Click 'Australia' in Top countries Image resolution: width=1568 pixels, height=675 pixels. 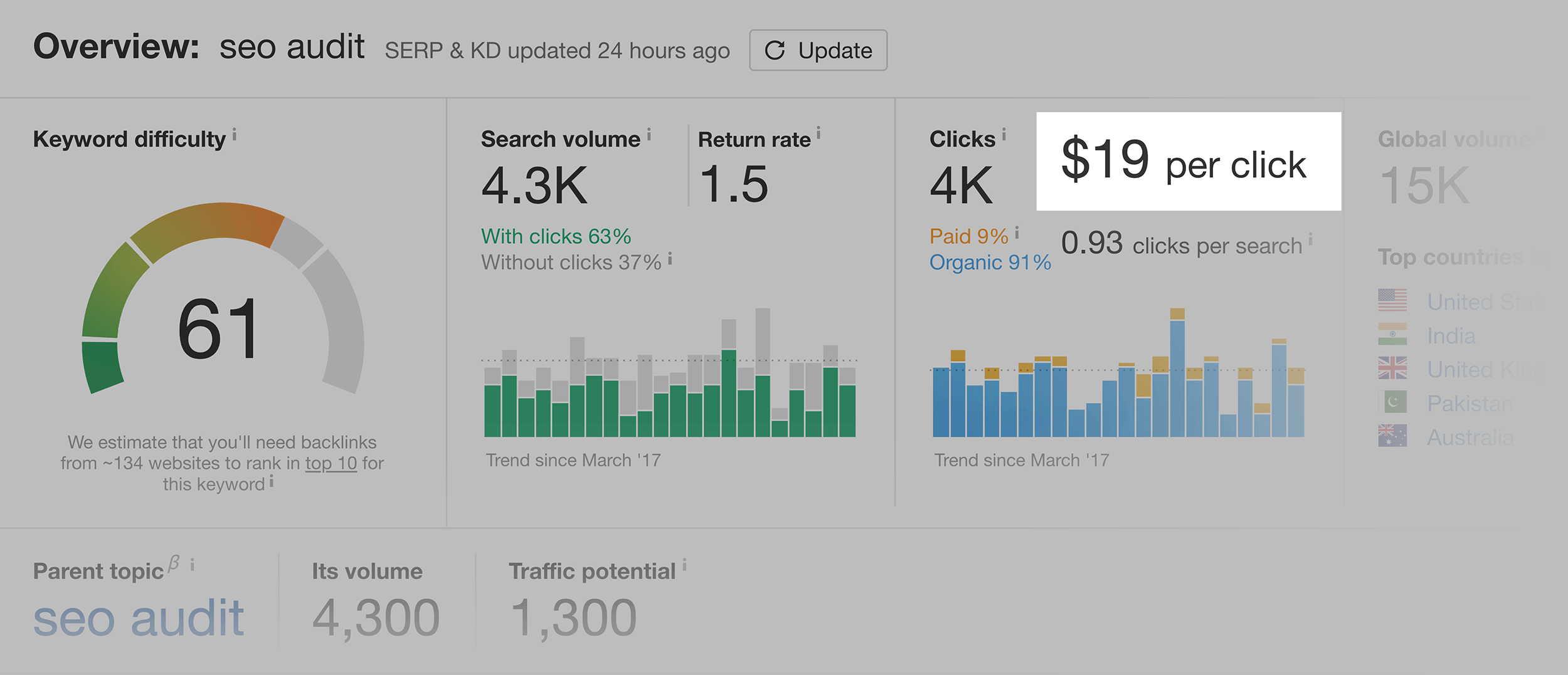(1470, 437)
